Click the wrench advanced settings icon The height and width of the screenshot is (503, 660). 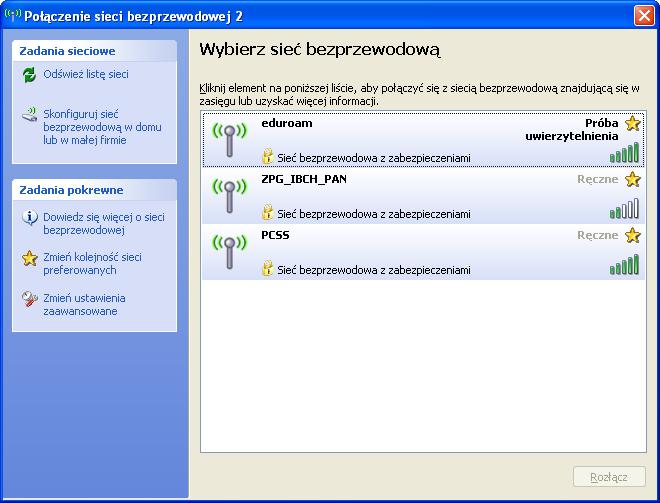click(29, 298)
